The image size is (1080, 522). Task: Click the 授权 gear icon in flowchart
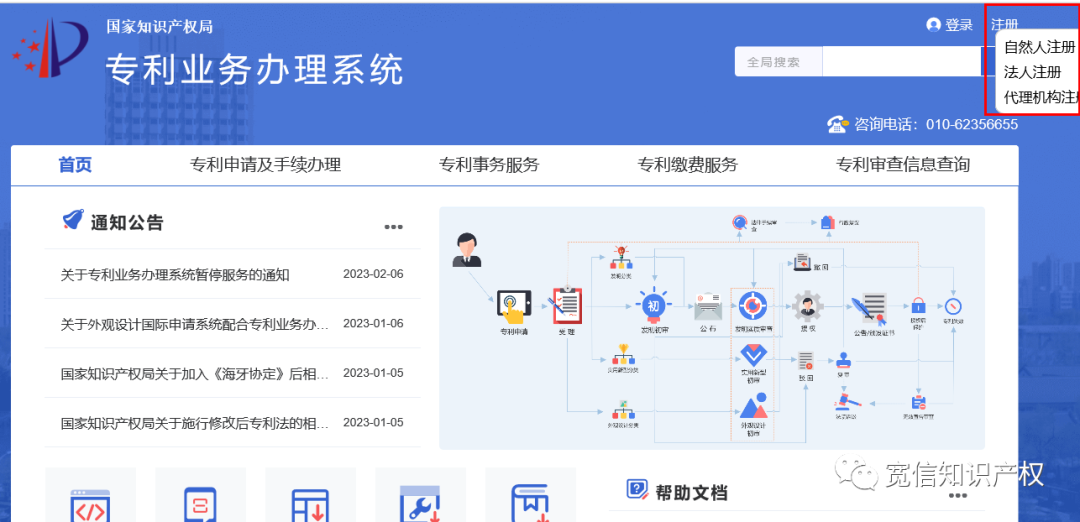point(806,304)
